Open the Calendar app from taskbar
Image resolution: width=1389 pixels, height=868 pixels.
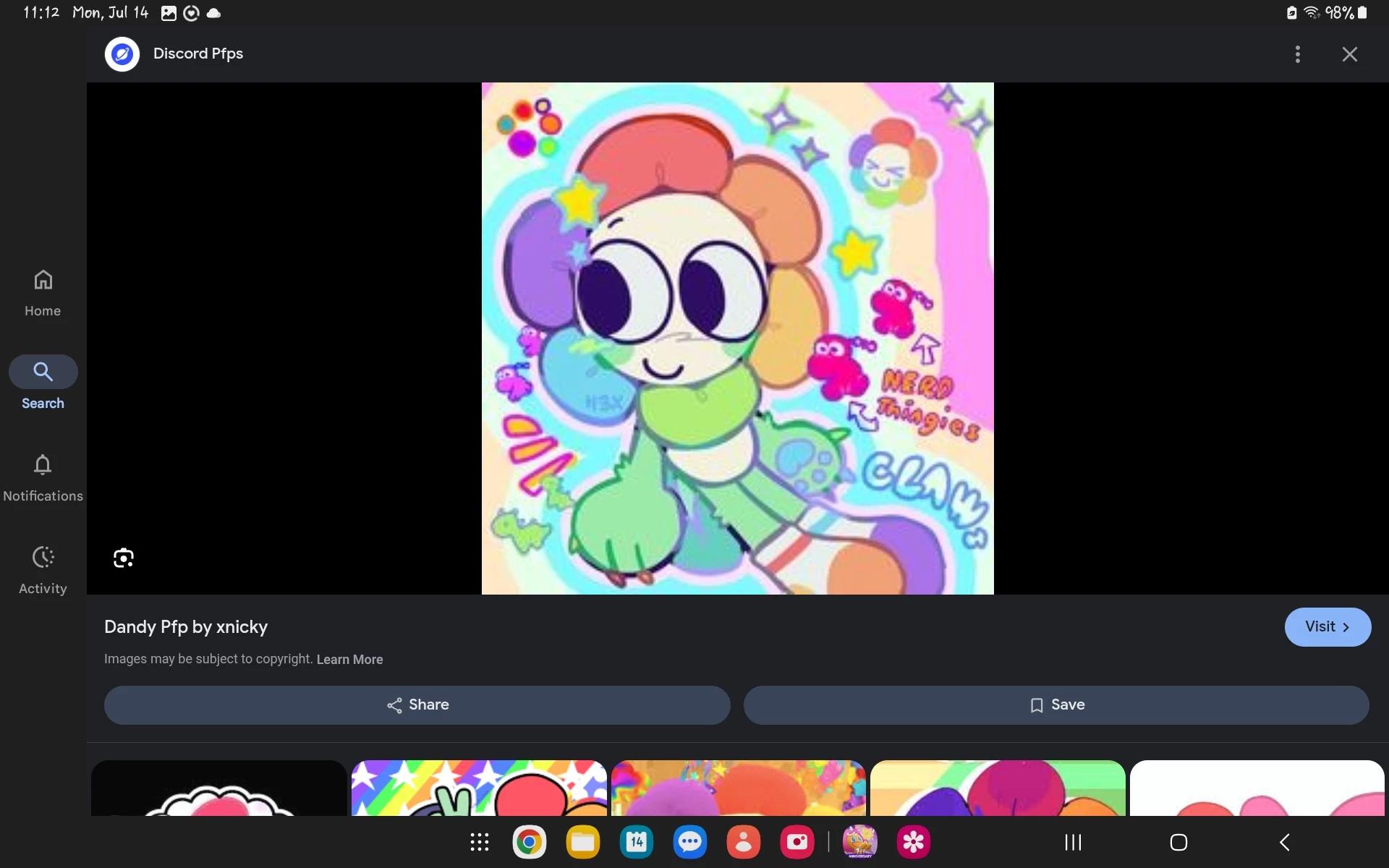[637, 842]
